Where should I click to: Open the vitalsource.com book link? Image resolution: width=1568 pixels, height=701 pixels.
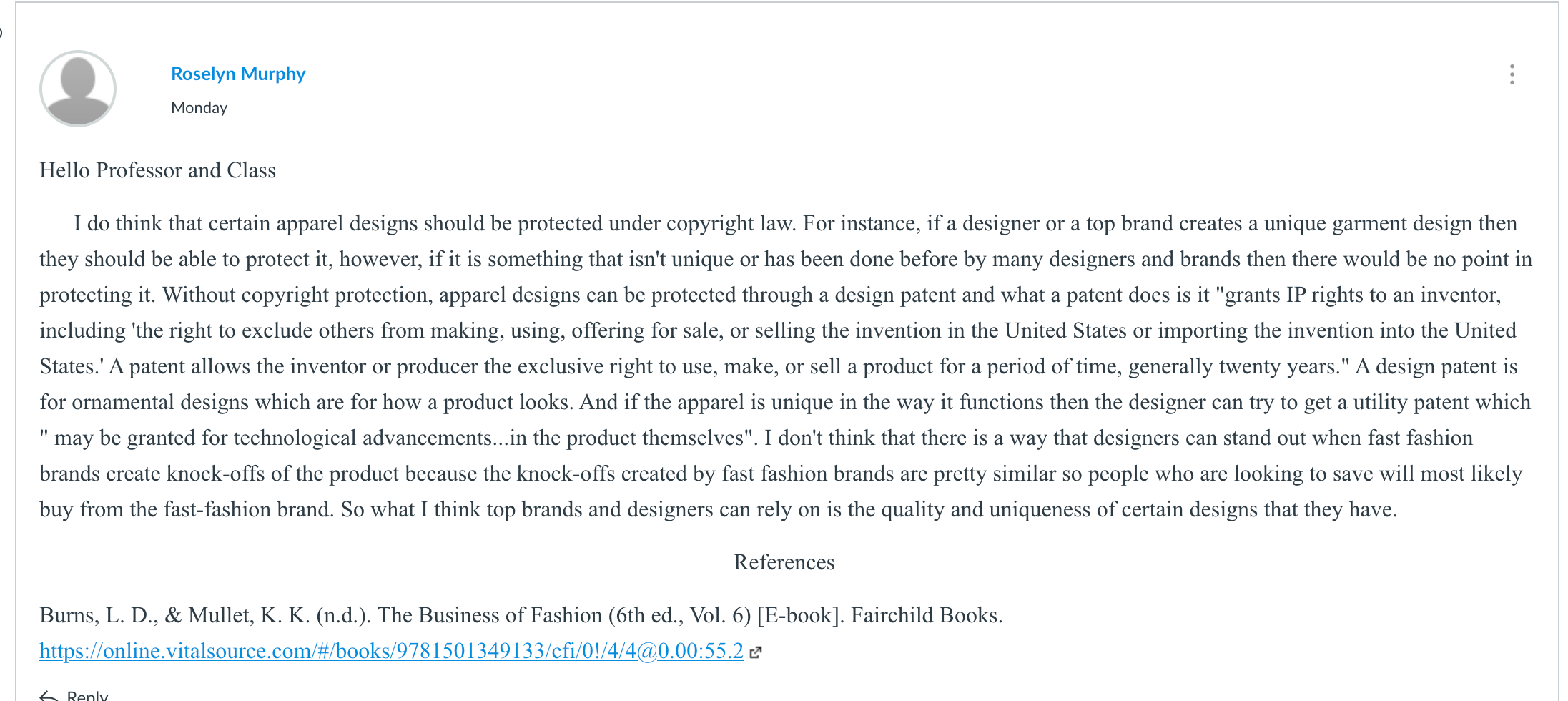click(x=391, y=651)
